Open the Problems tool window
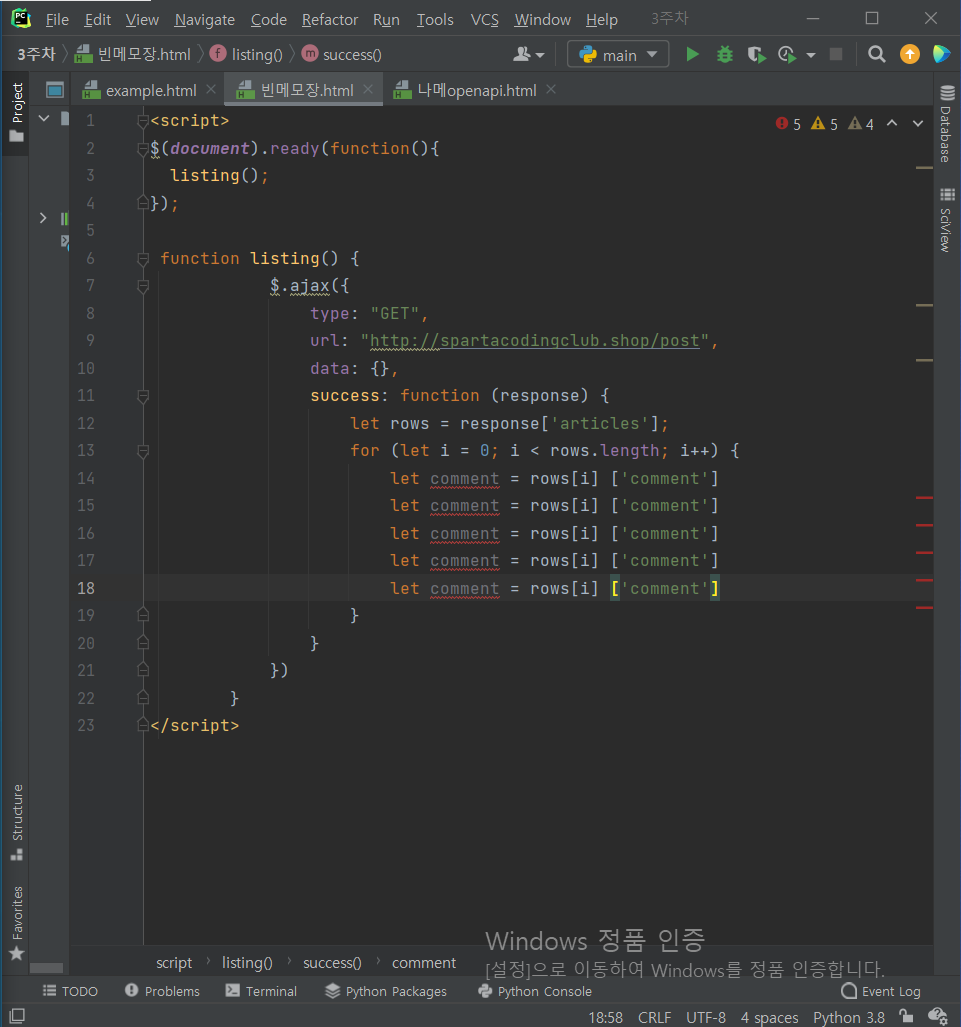The height and width of the screenshot is (1027, 961). click(162, 991)
